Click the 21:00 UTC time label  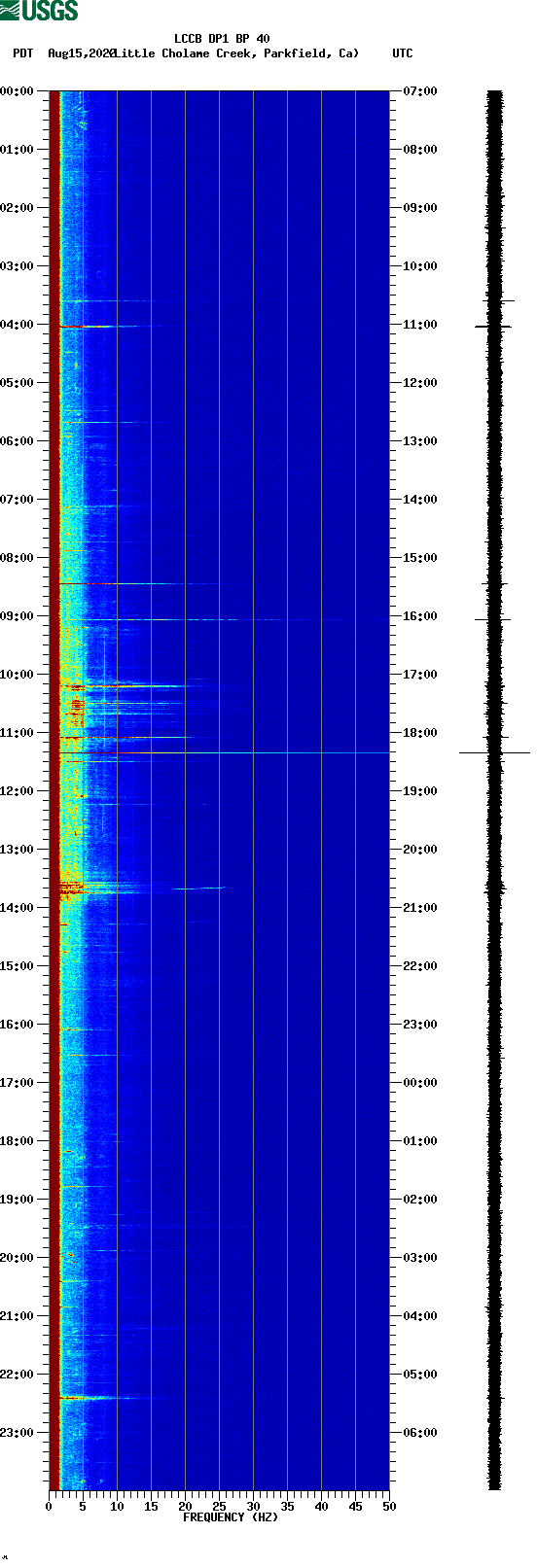pos(420,908)
